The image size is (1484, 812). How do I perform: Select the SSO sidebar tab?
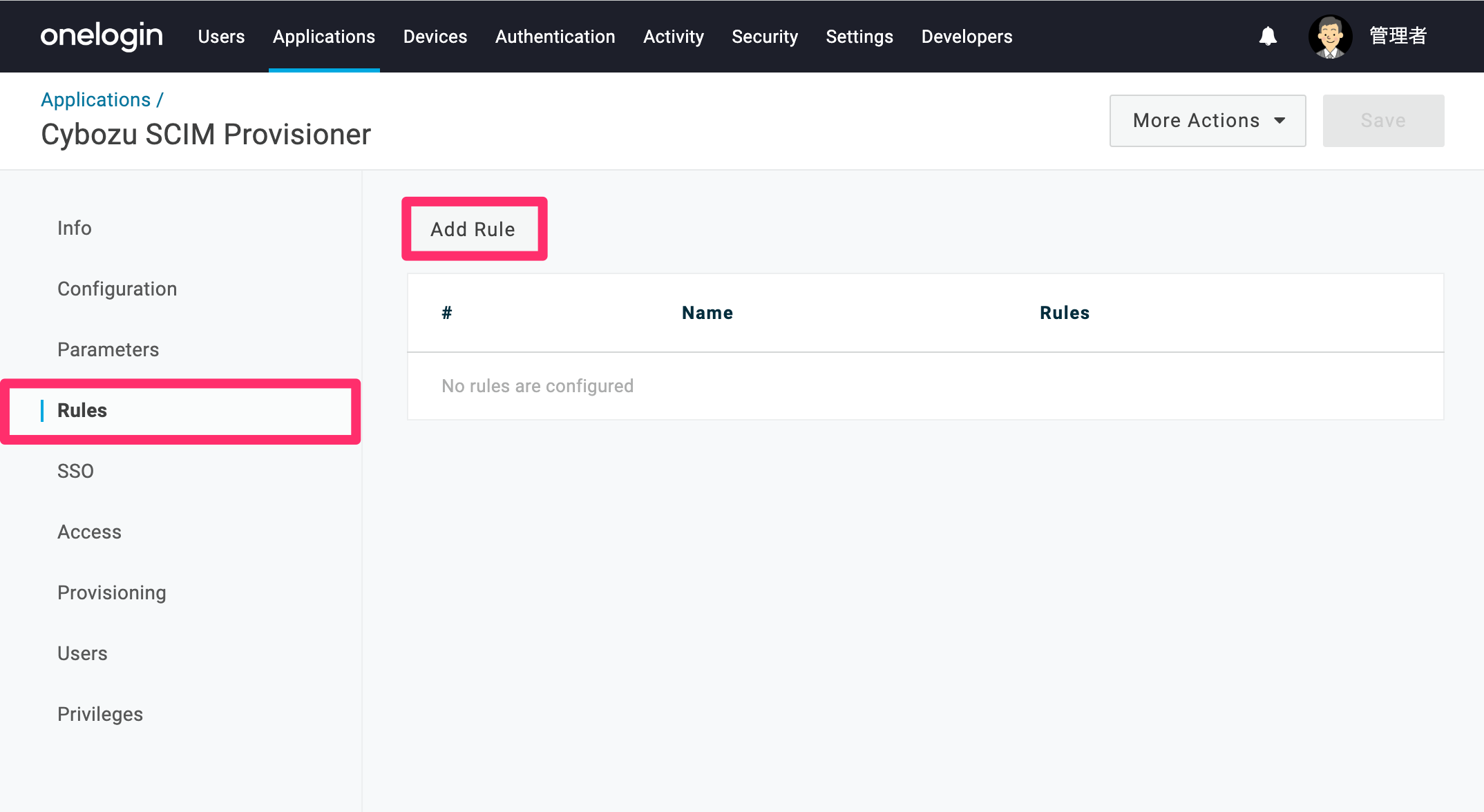point(75,471)
